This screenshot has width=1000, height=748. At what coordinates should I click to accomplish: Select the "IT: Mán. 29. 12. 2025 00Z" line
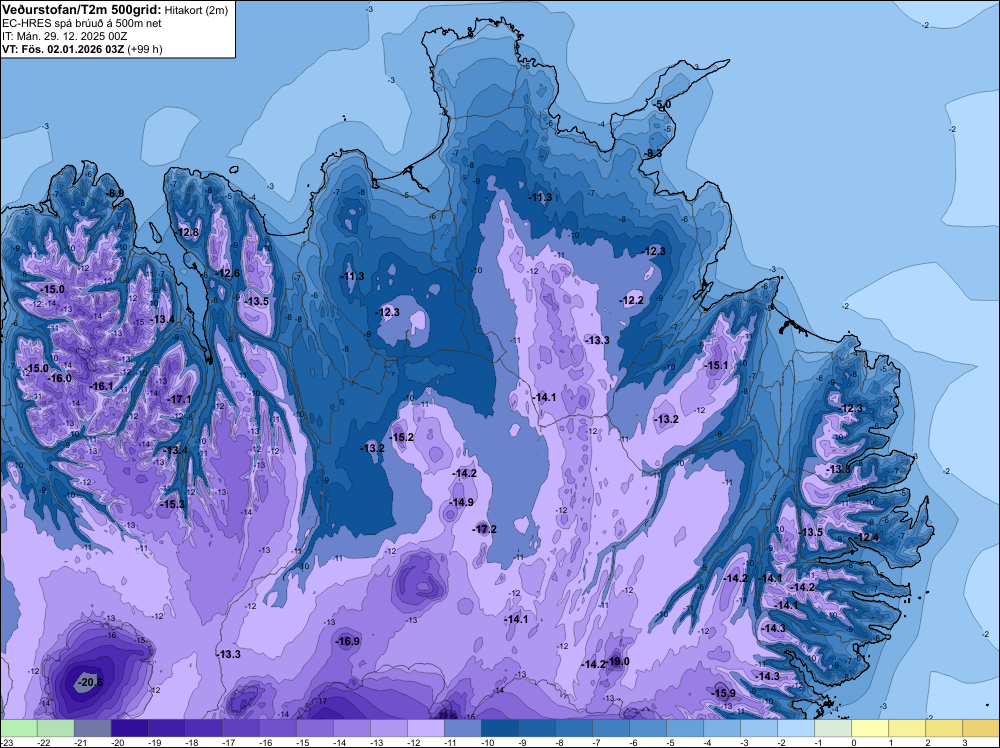pos(64,36)
